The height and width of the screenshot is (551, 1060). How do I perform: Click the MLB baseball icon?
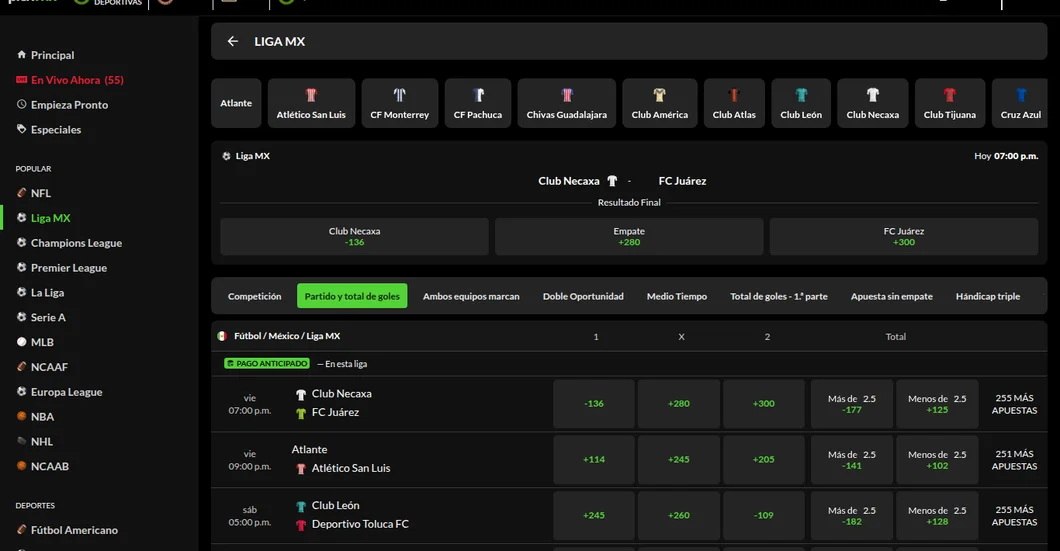[22, 342]
